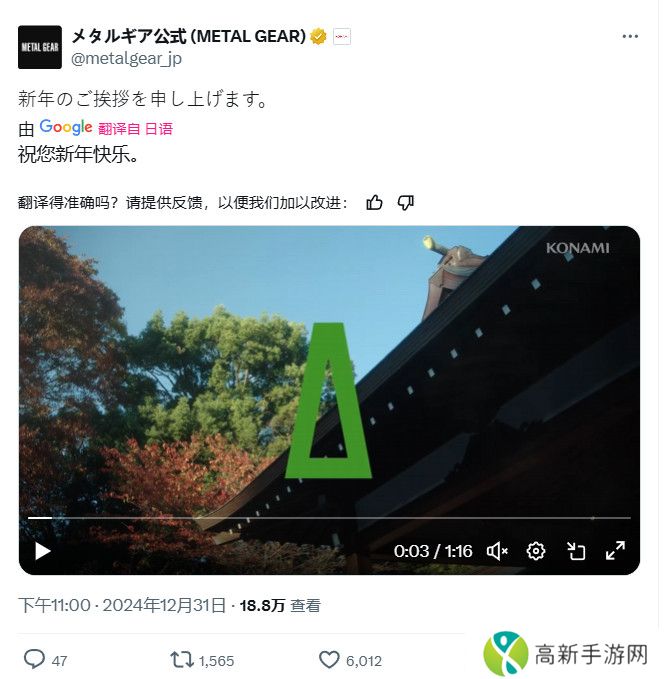The image size is (665, 679).
Task: Click the 翻译自 日语 translation link
Action: pyautogui.click(x=136, y=129)
